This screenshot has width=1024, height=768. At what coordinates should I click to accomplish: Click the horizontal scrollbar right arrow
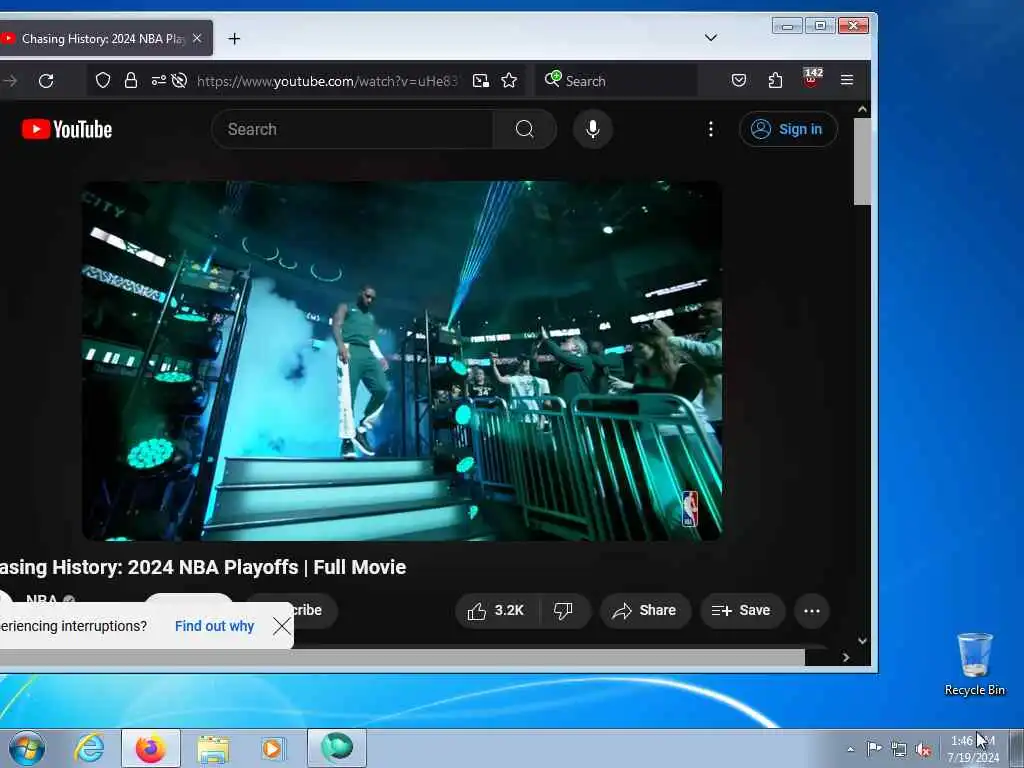(x=846, y=658)
